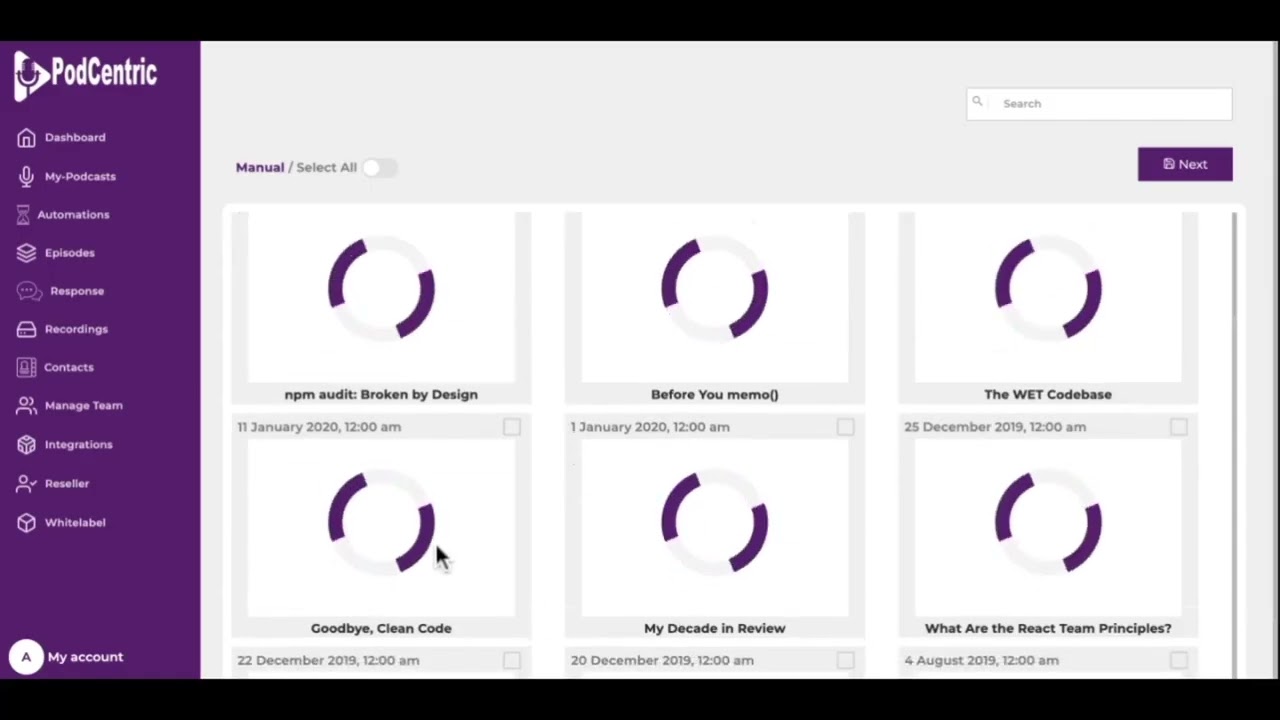Image resolution: width=1280 pixels, height=720 pixels.
Task: Check the 1 January 2020 episode checkbox
Action: [x=846, y=427]
